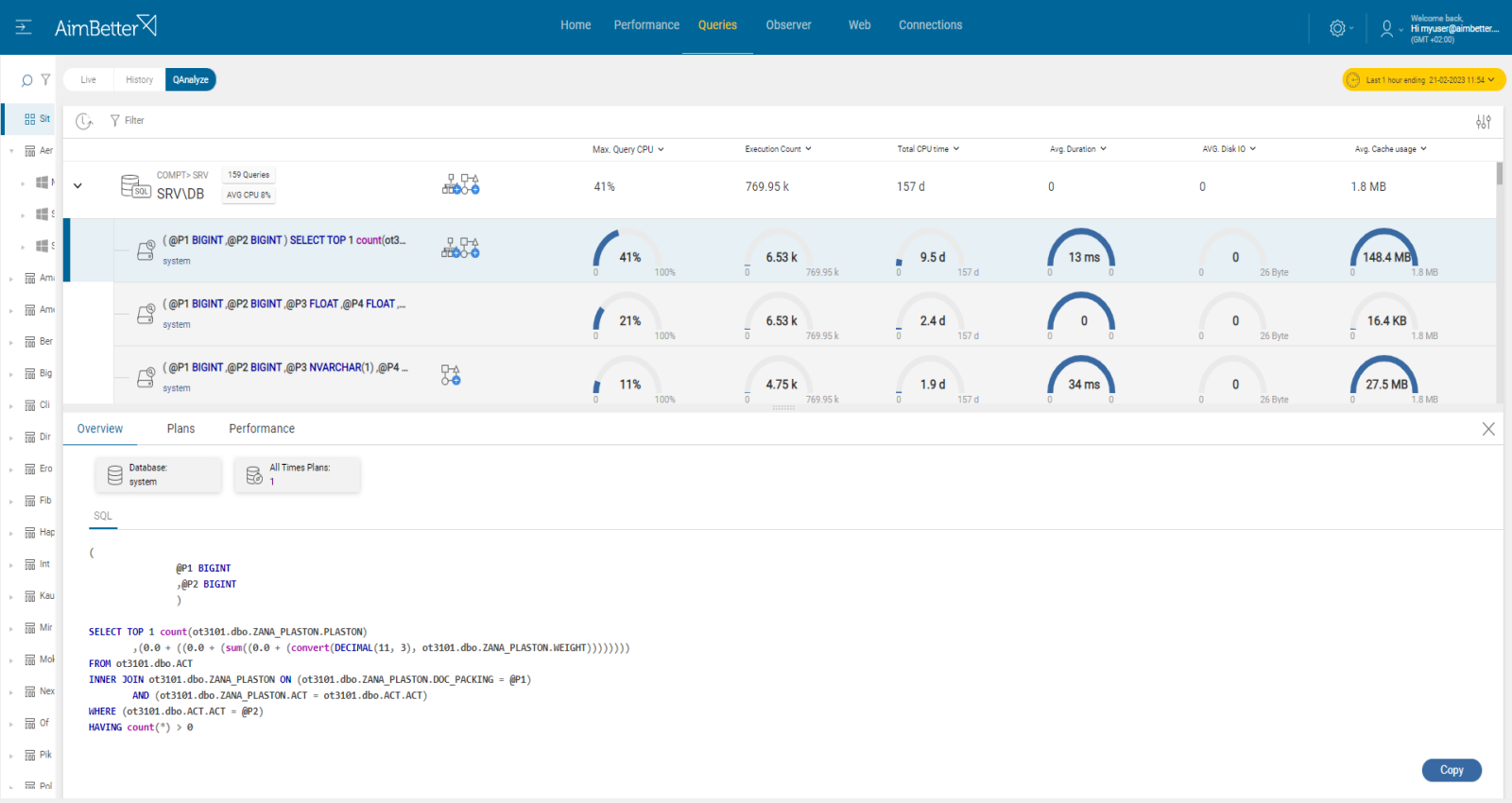Click the SRV\DB SQL server icon
The width and height of the screenshot is (1512, 803).
(x=135, y=186)
